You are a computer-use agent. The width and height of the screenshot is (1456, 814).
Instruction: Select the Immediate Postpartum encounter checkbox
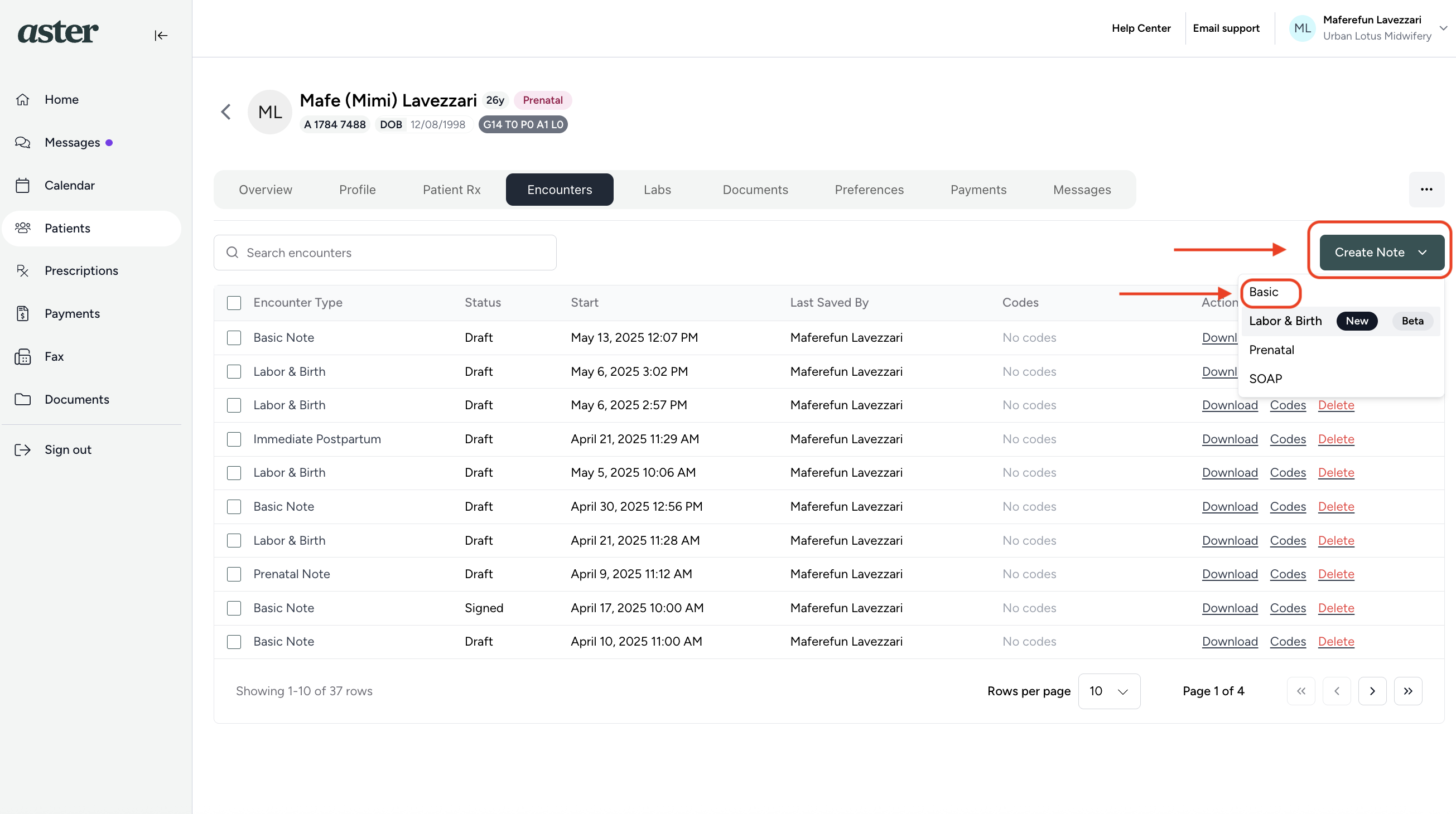(234, 439)
